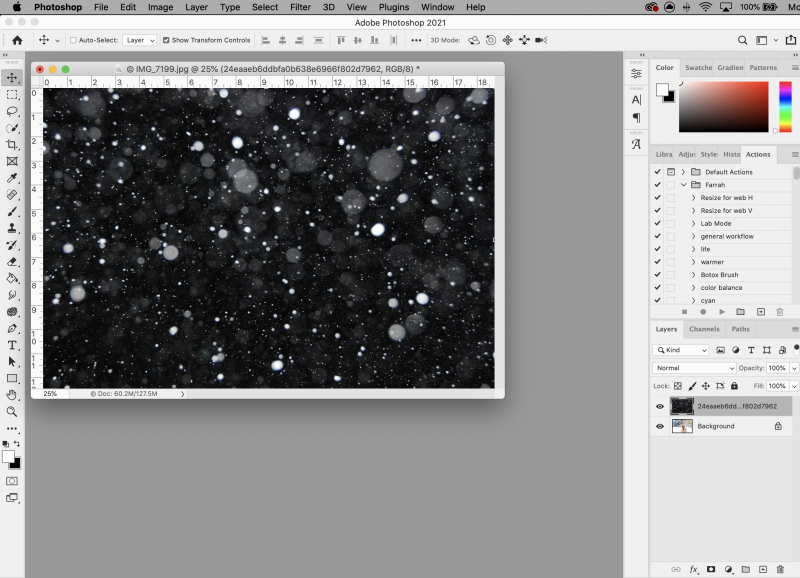This screenshot has height=578, width=800.
Task: Click the Home icon in options bar
Action: [x=17, y=40]
